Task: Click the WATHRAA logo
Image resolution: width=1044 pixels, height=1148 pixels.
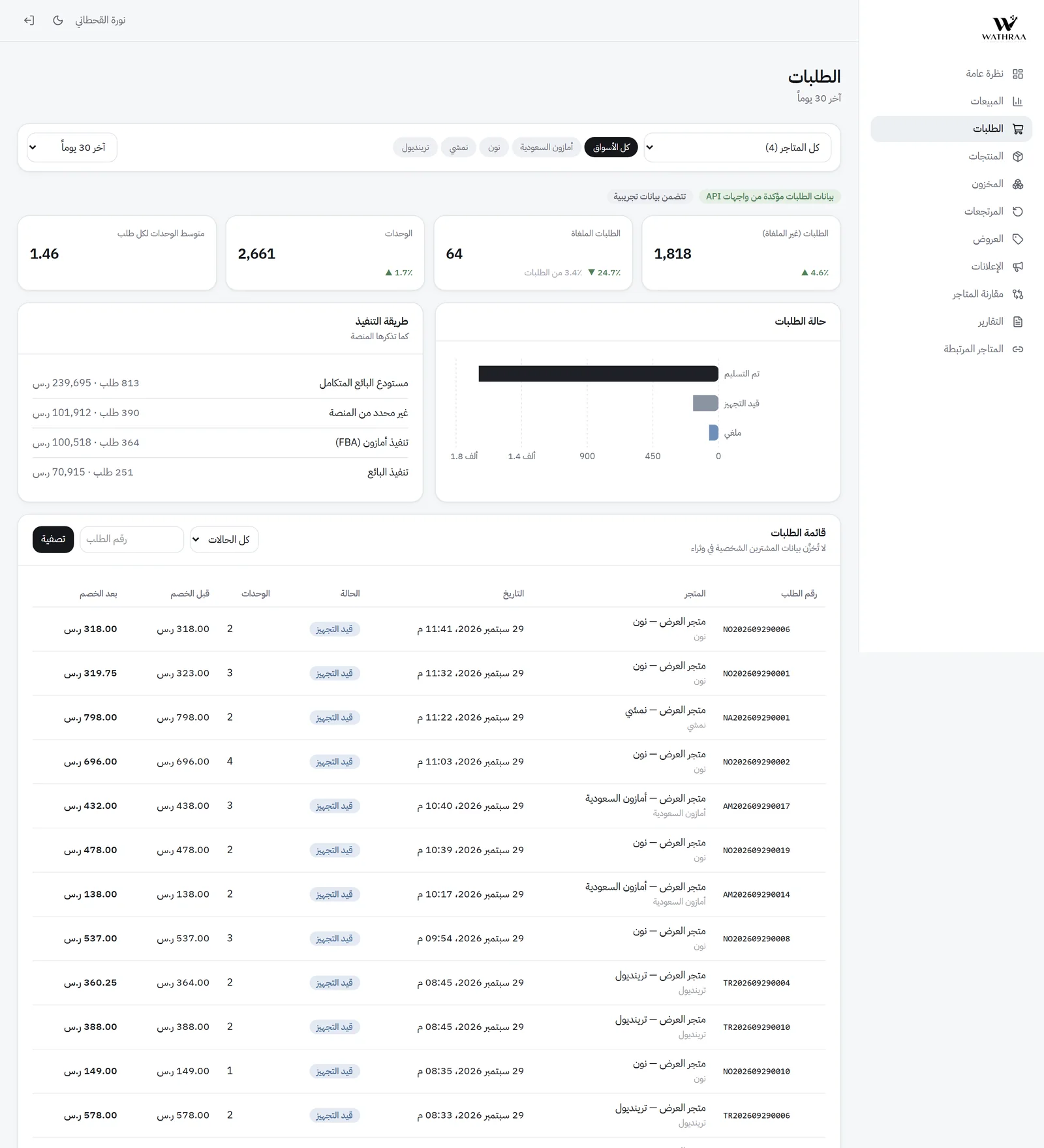Action: coord(1004,28)
